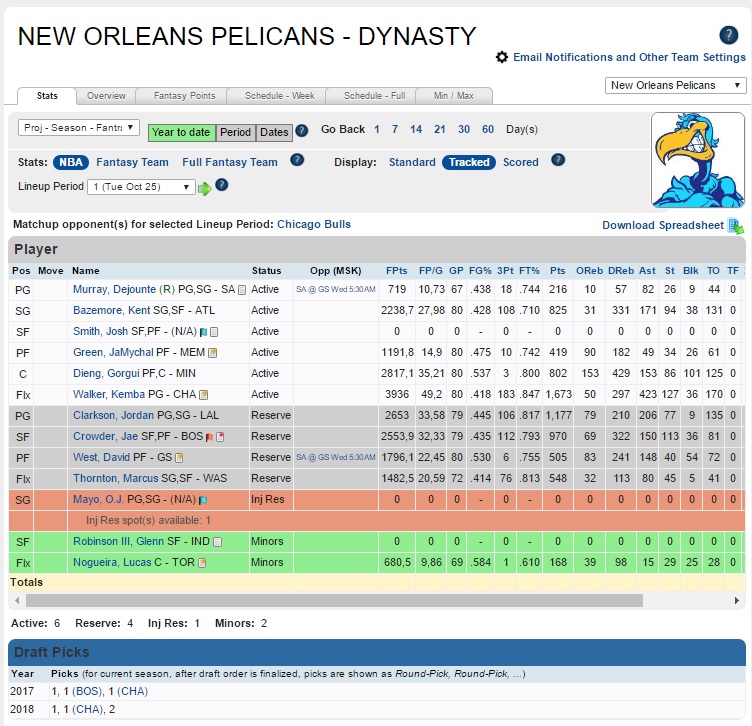Click the Chicago Bulls opponent link

point(314,224)
